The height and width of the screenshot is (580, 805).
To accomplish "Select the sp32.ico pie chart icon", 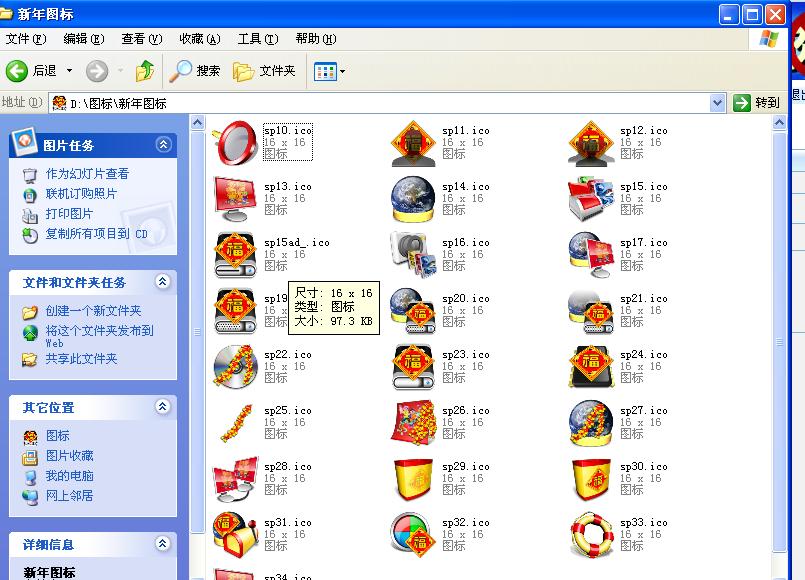I will [413, 534].
